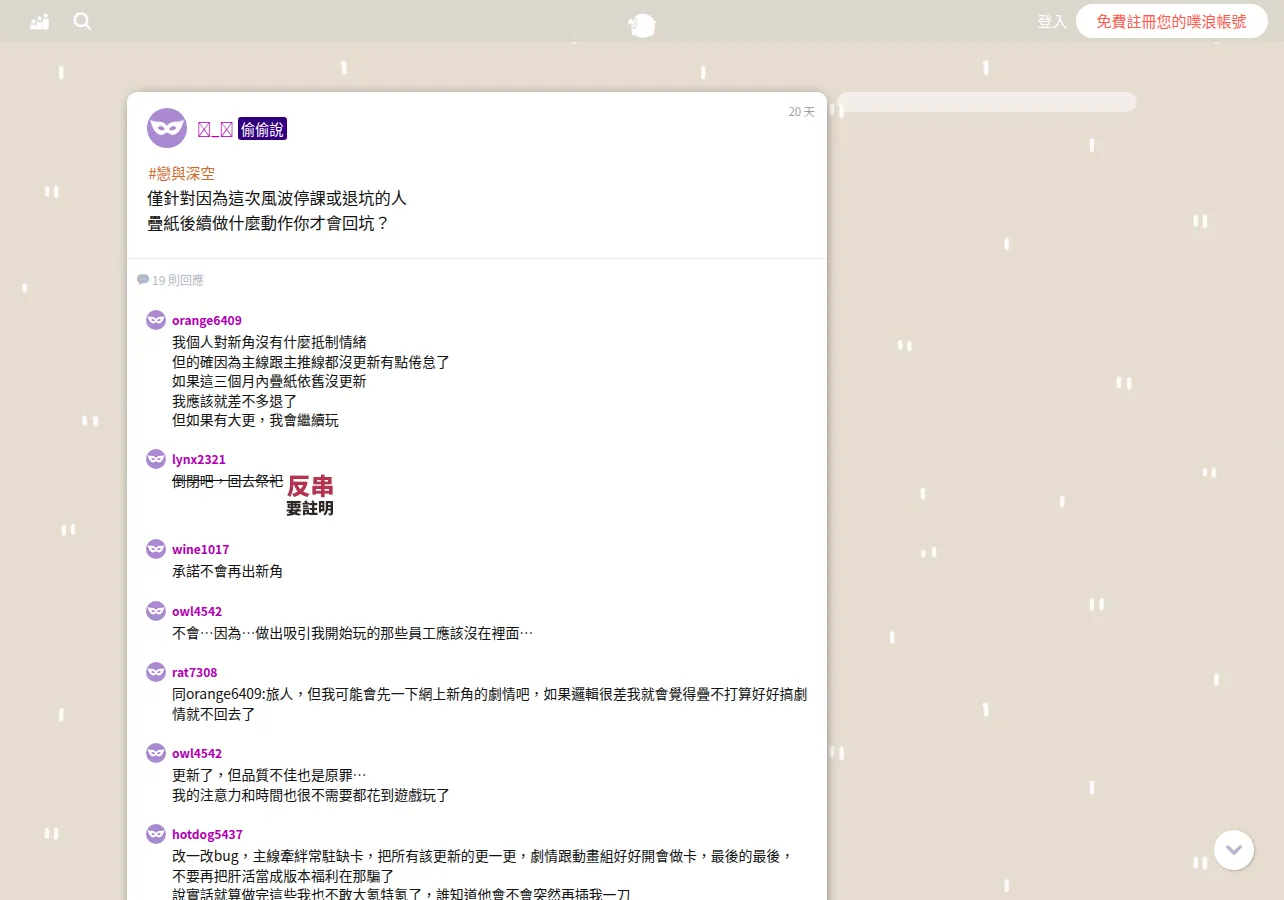Click the Plurk logo in the header center

click(642, 25)
